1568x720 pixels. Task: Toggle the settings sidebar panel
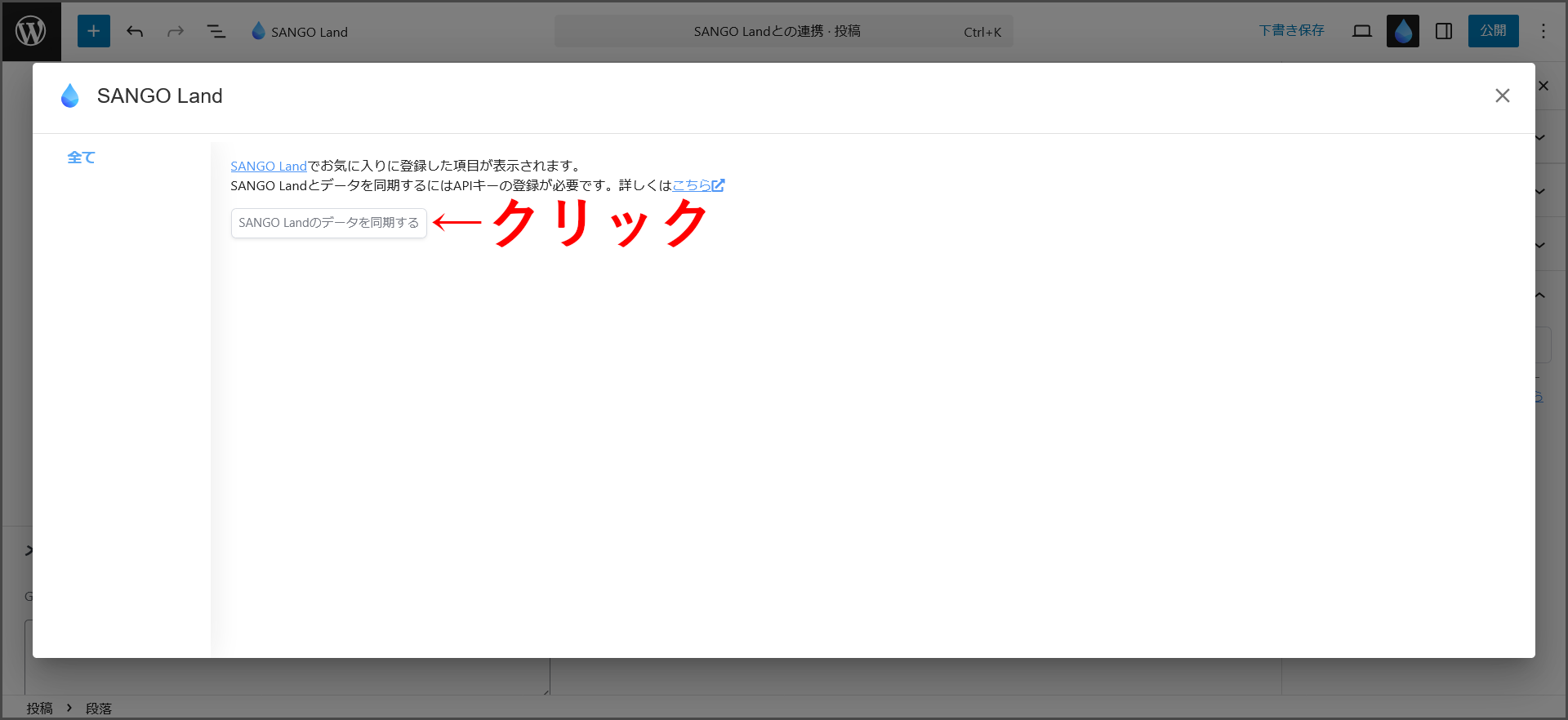tap(1444, 31)
